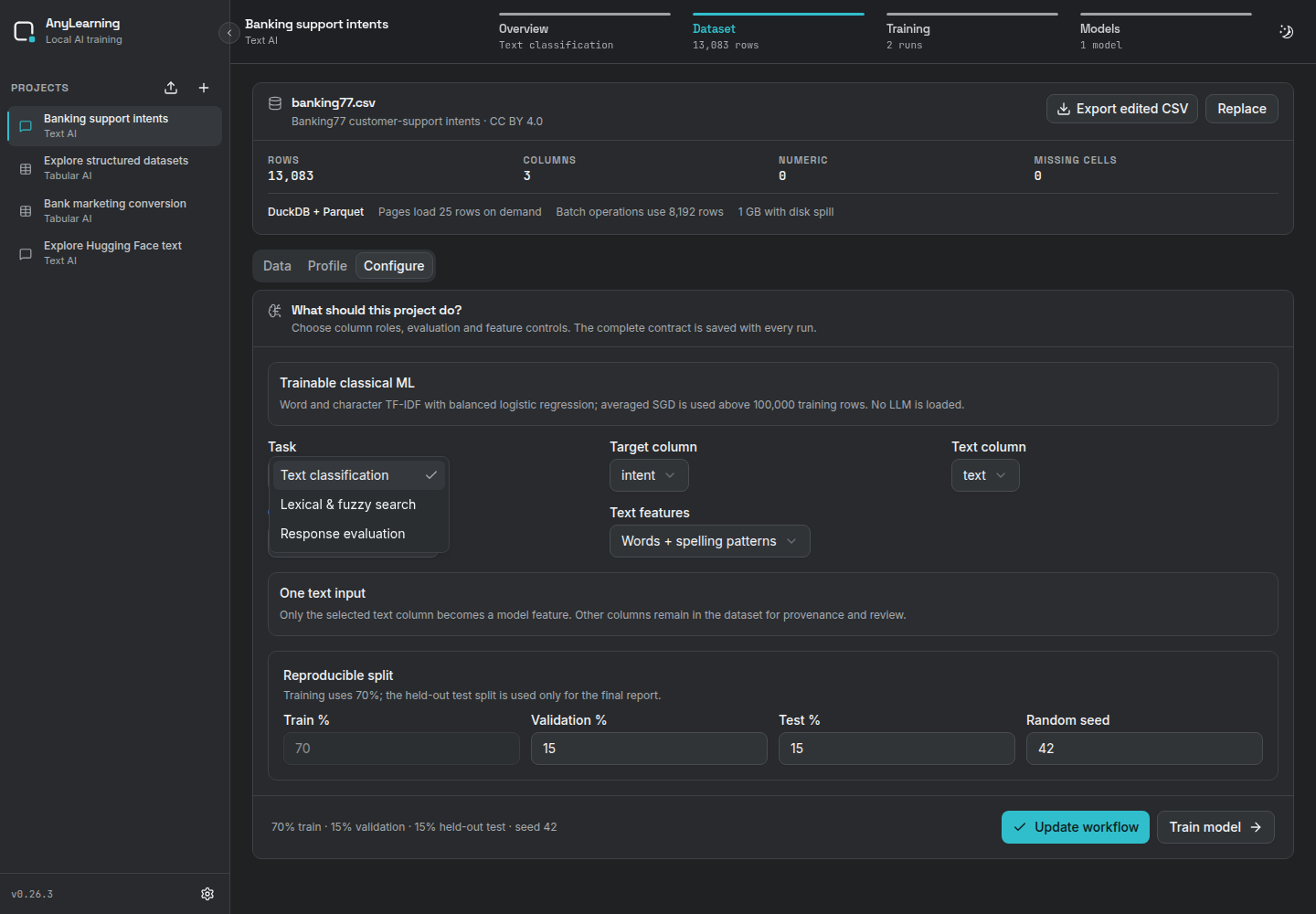Switch to the Dataset step

click(779, 33)
